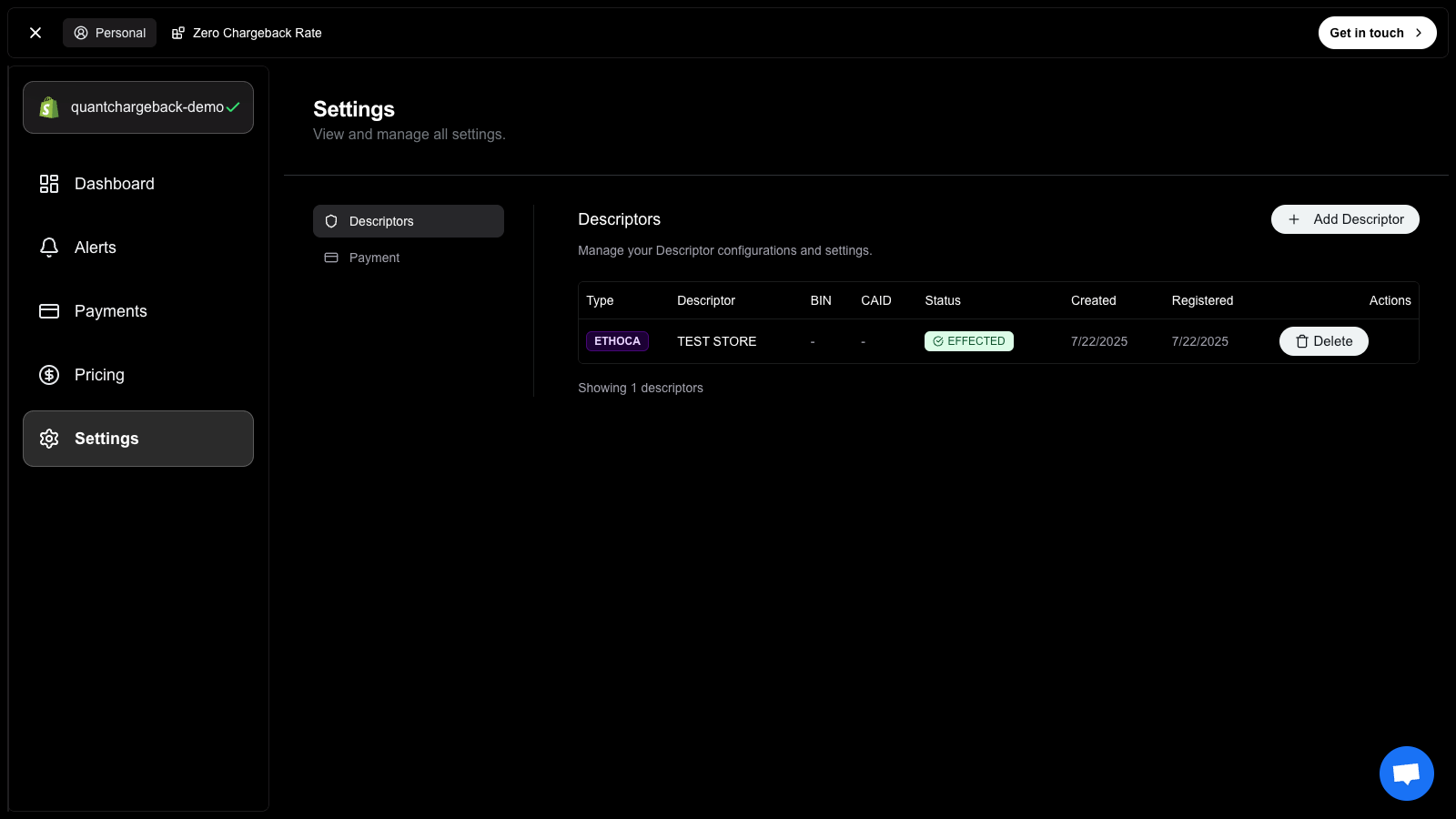Click the Created column header
This screenshot has width=1456, height=819.
[x=1094, y=300]
